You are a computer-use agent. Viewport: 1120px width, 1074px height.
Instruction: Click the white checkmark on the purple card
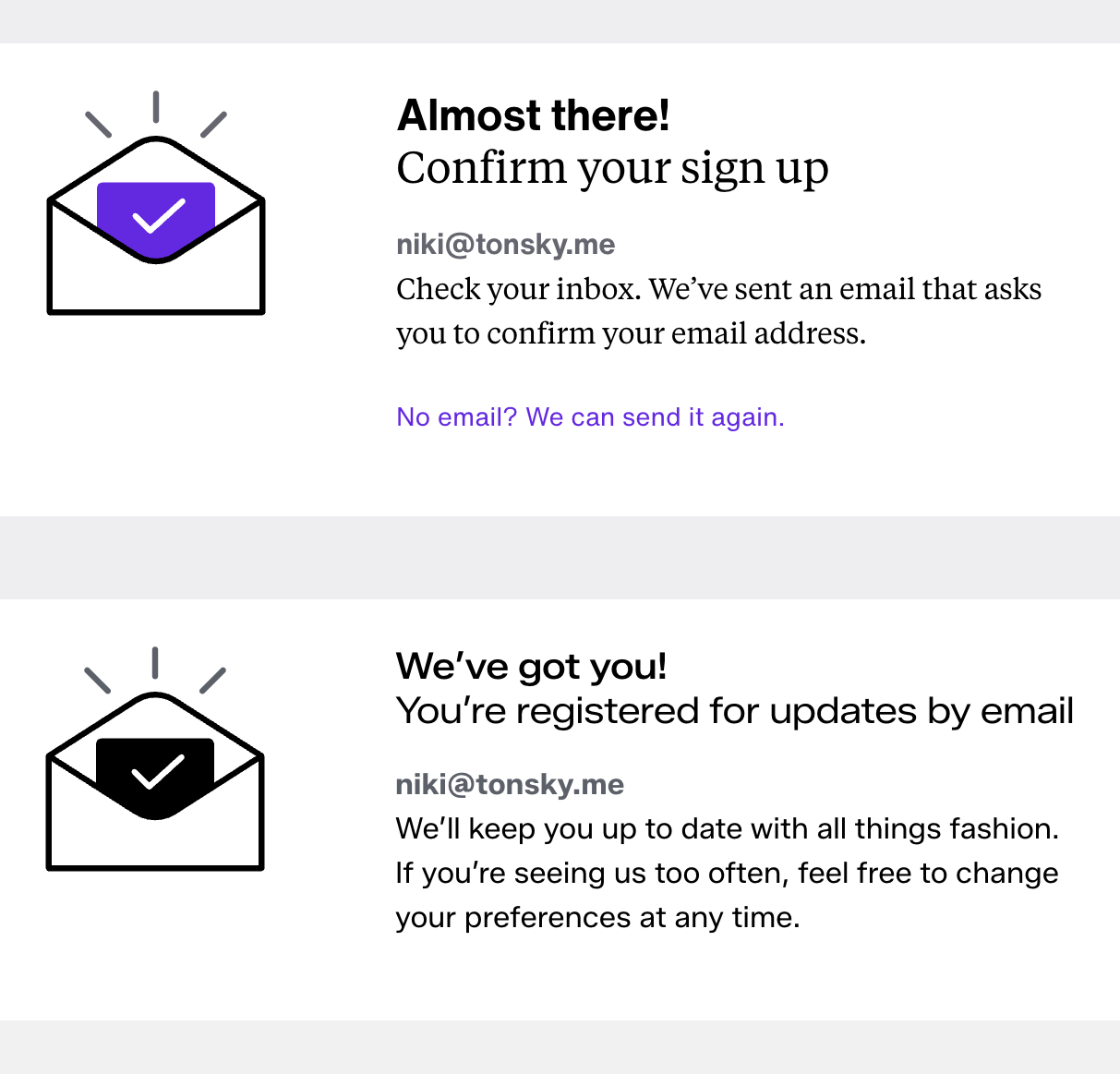pyautogui.click(x=159, y=217)
